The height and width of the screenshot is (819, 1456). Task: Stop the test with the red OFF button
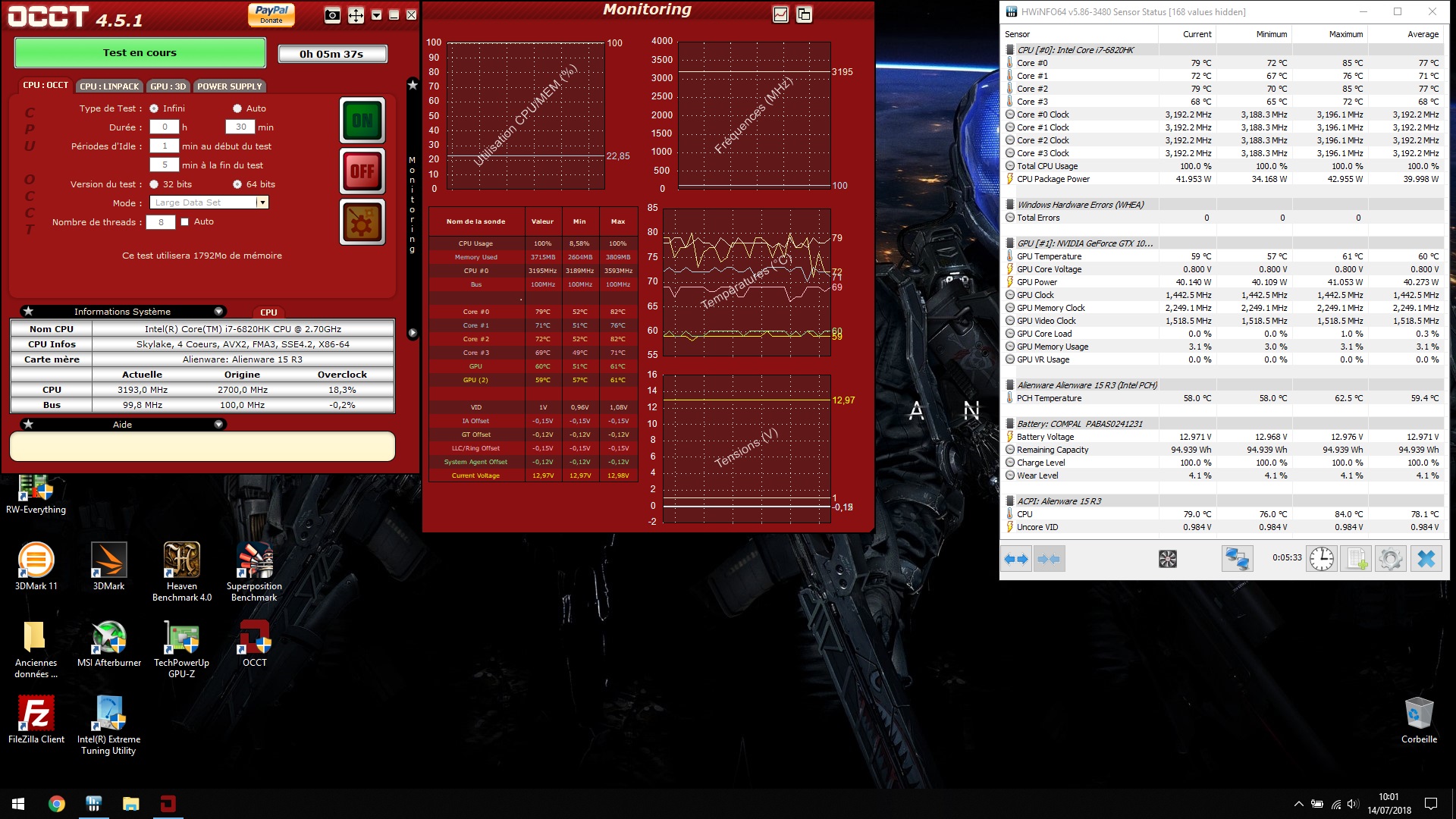(362, 171)
